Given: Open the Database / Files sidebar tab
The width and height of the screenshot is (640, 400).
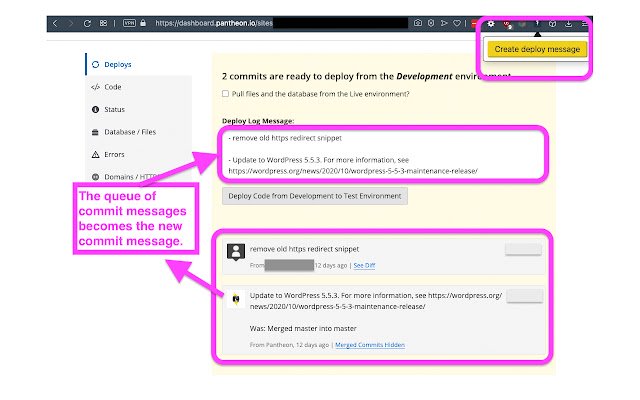Looking at the screenshot, I should point(139,132).
